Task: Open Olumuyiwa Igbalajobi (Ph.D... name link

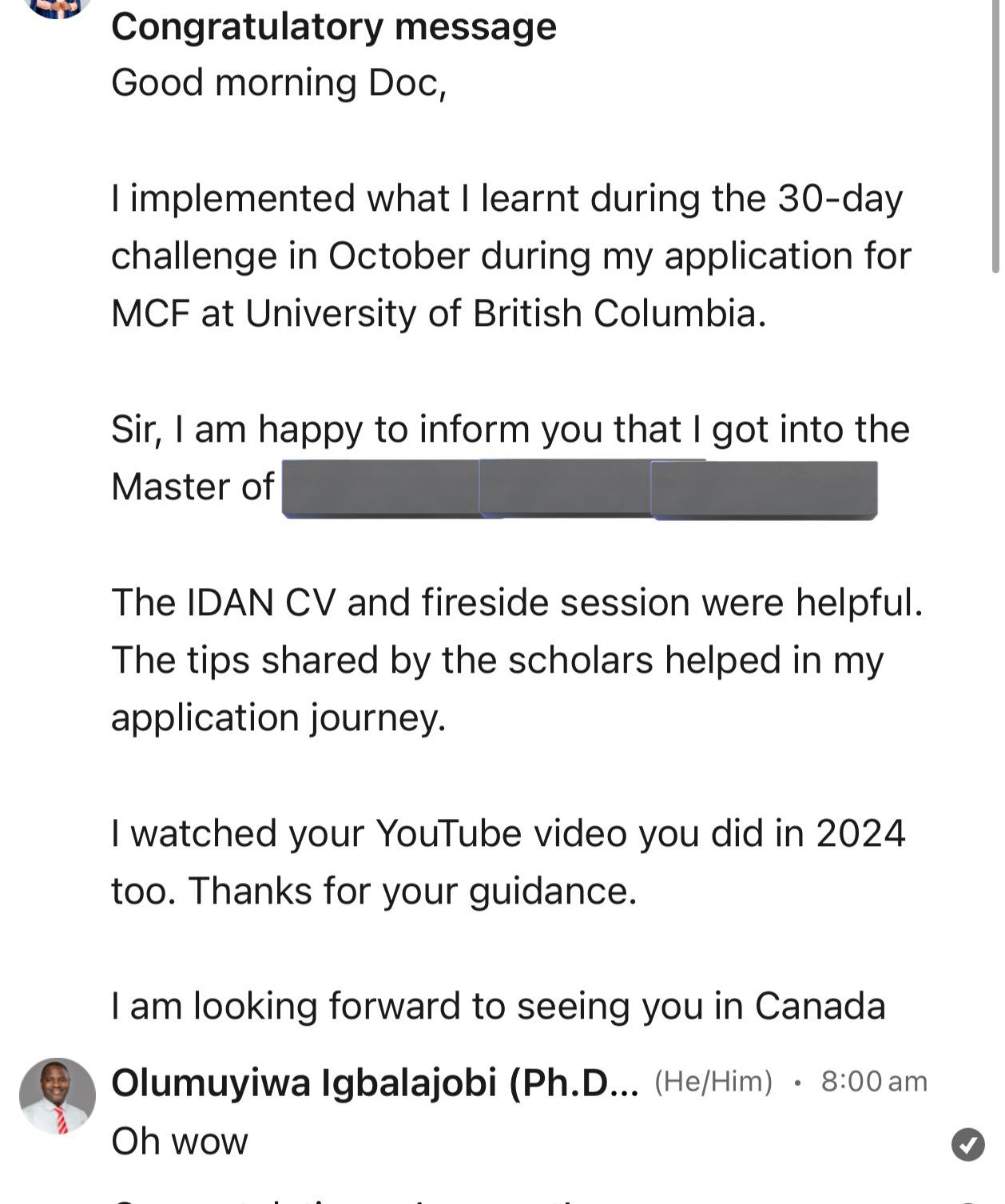Action: click(x=375, y=1083)
